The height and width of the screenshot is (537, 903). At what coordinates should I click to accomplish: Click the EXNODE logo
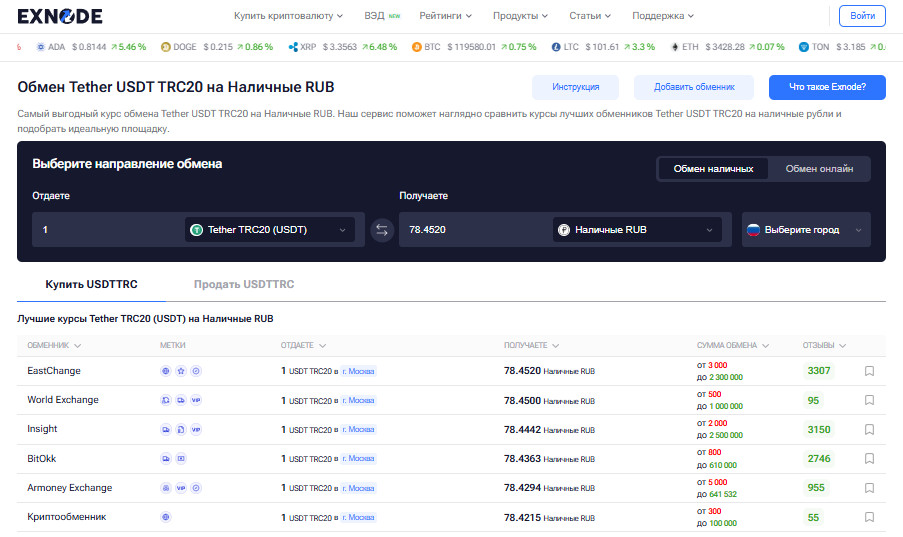coord(60,16)
